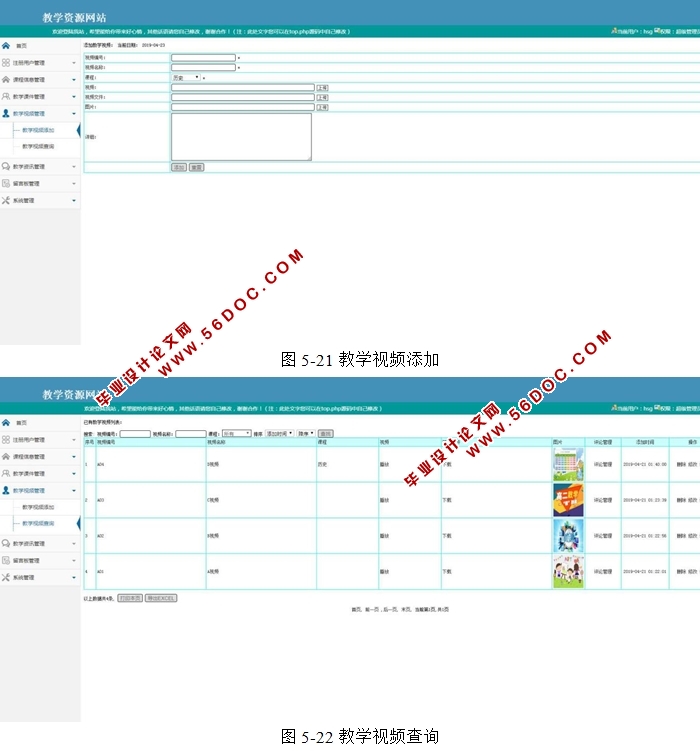
Task: Click the 视频编号 input in the add form
Action: click(203, 57)
